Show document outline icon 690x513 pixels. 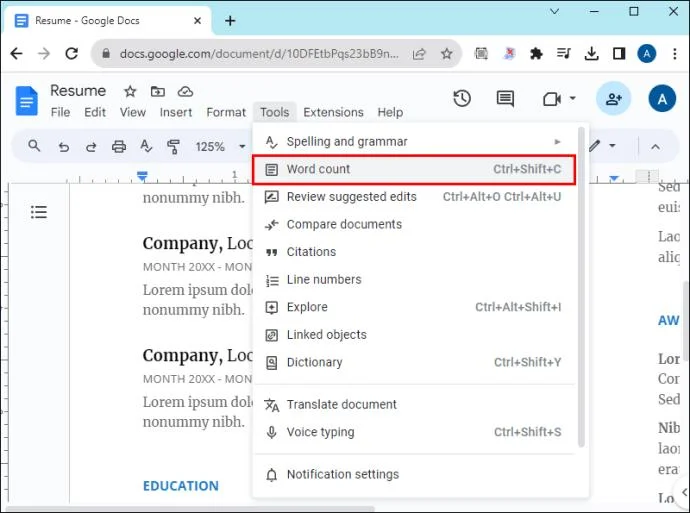39,212
